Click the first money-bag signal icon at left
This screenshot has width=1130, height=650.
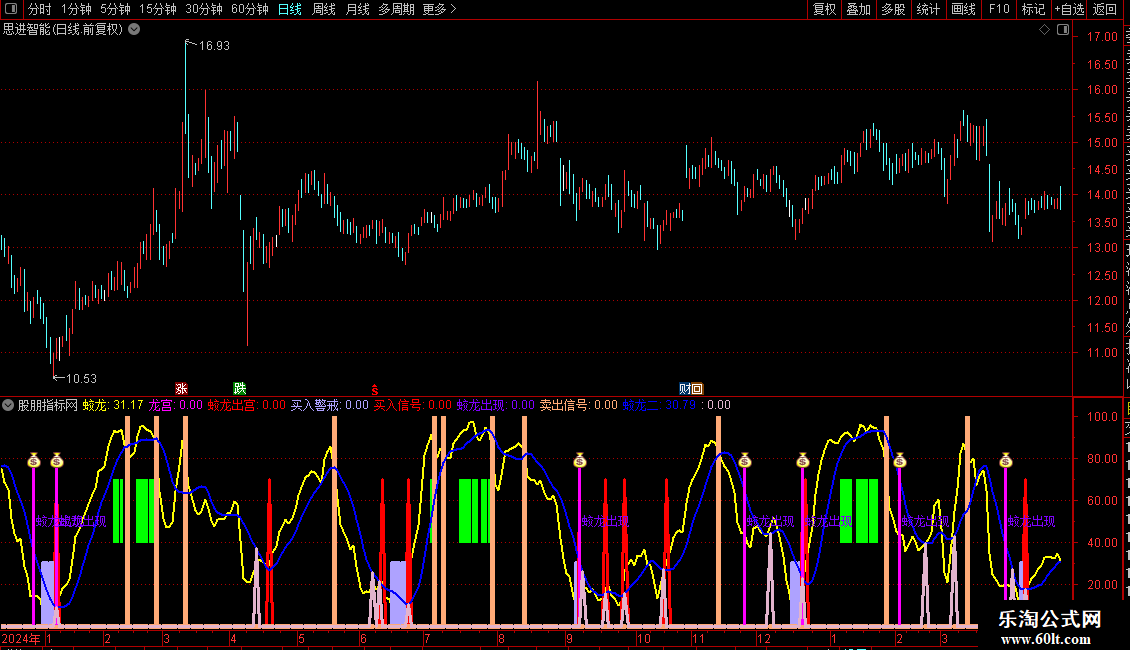pos(34,460)
